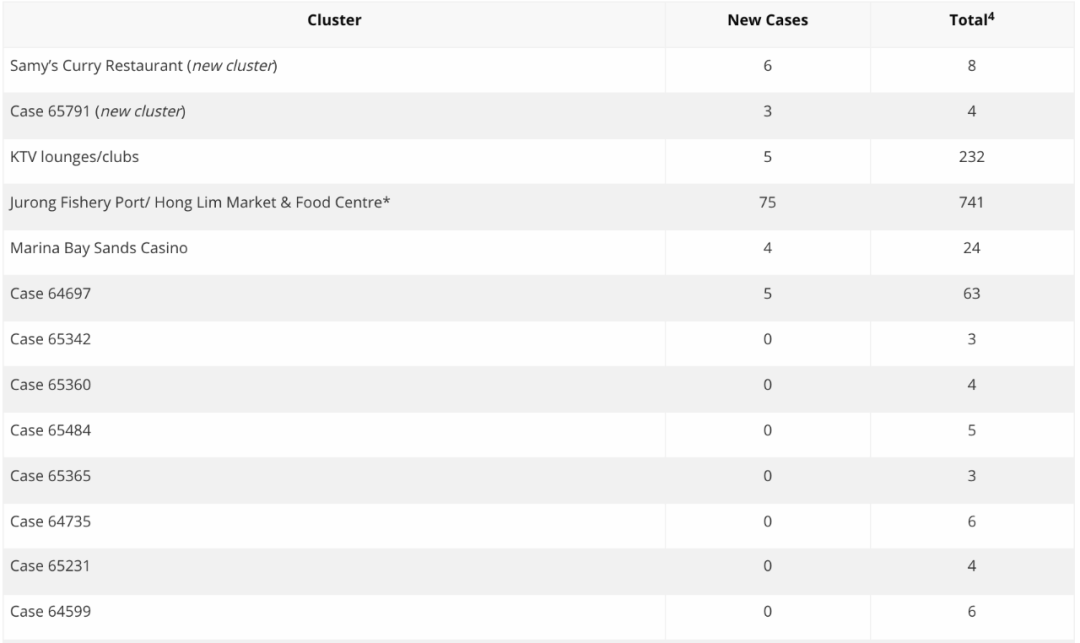Click the Total column header

[971, 20]
